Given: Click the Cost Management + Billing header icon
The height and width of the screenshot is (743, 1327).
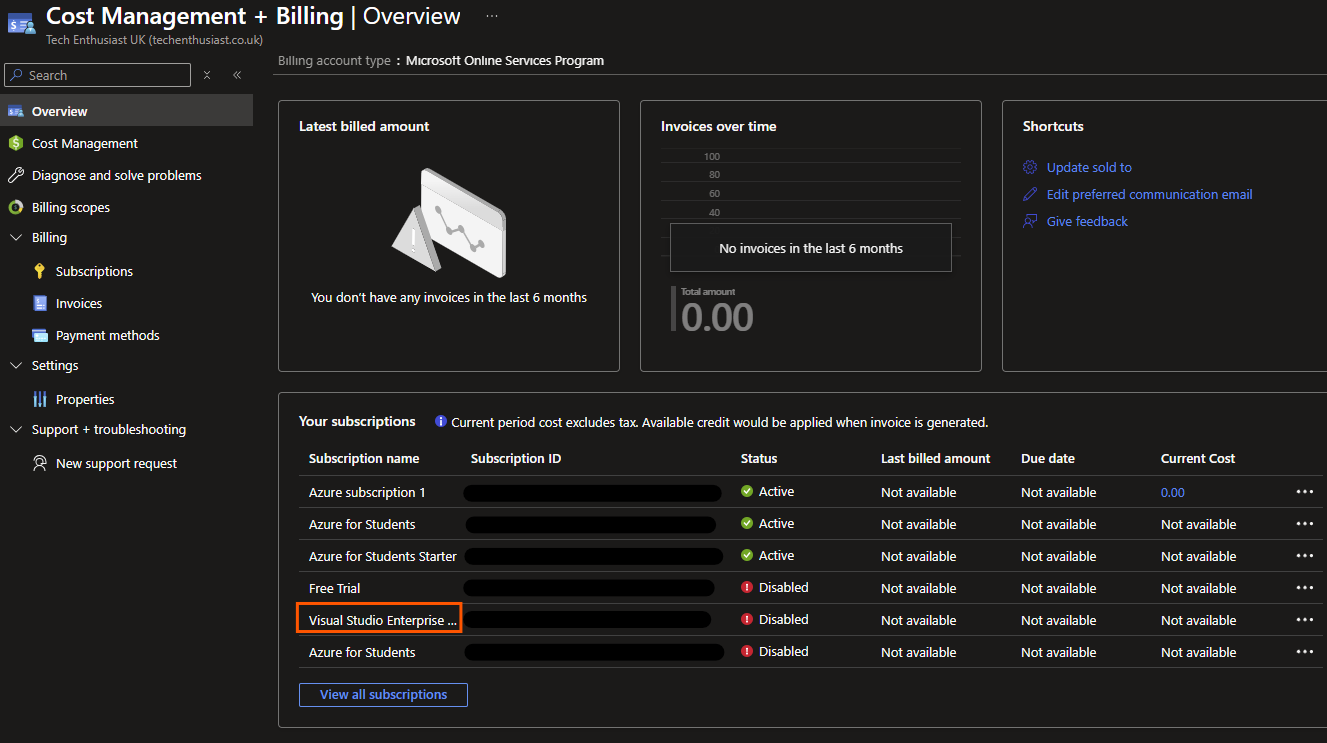Looking at the screenshot, I should (21, 25).
